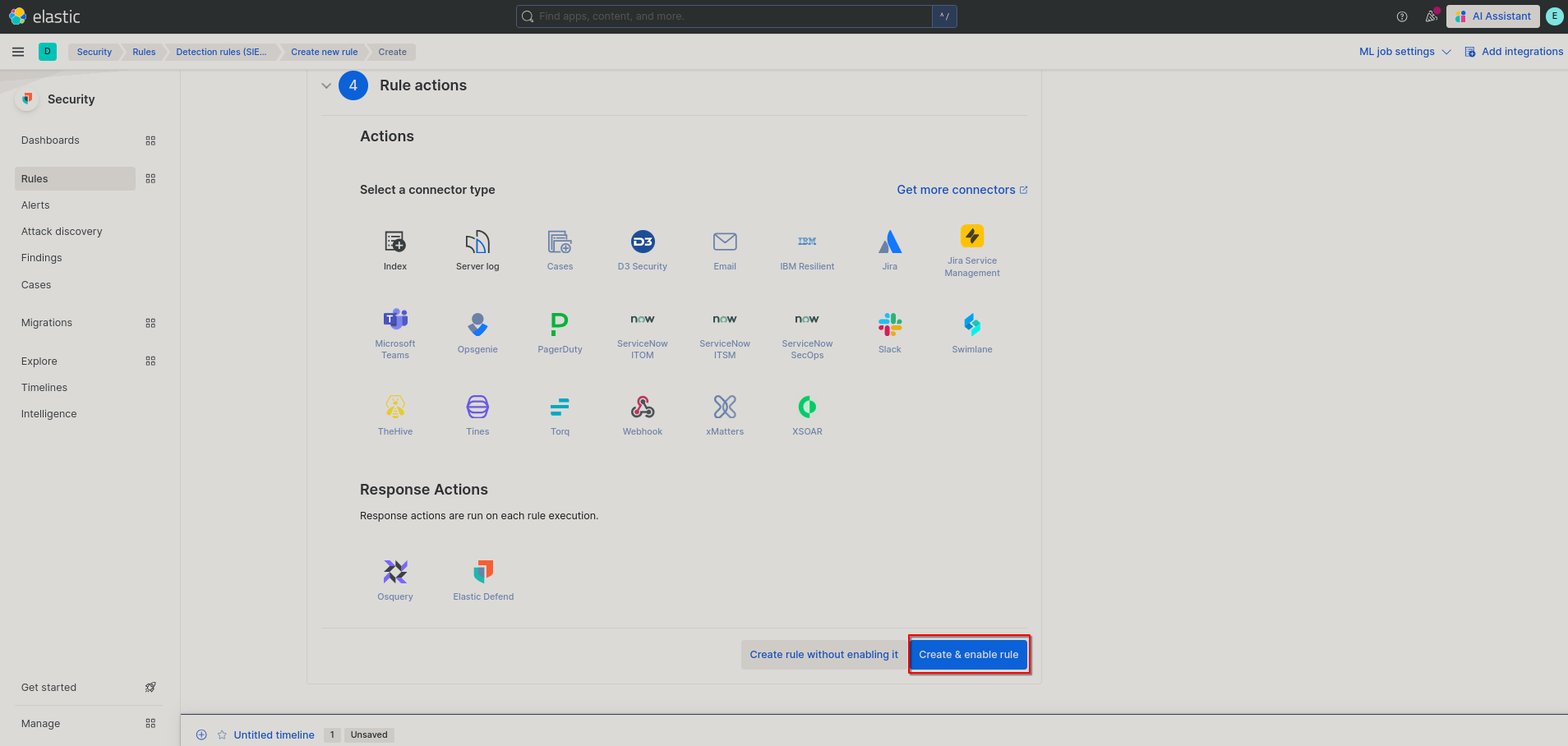1568x746 pixels.
Task: Choose the Cases connector type
Action: [560, 250]
